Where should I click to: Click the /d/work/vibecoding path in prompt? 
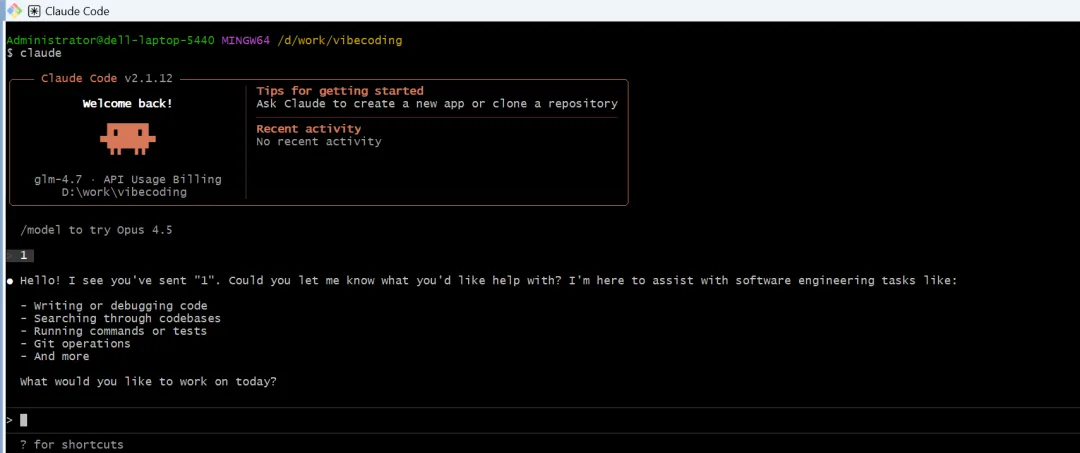point(340,41)
